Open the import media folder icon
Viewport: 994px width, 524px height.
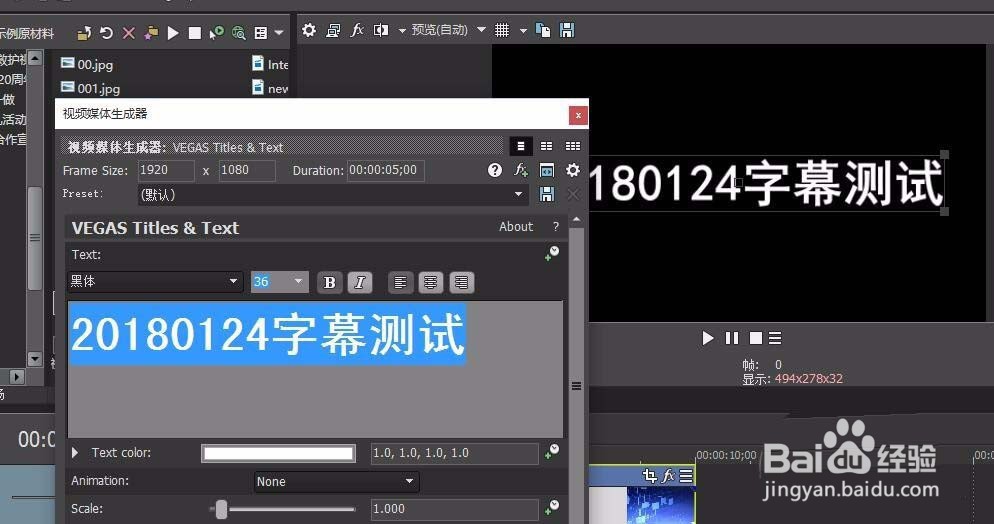tap(84, 33)
